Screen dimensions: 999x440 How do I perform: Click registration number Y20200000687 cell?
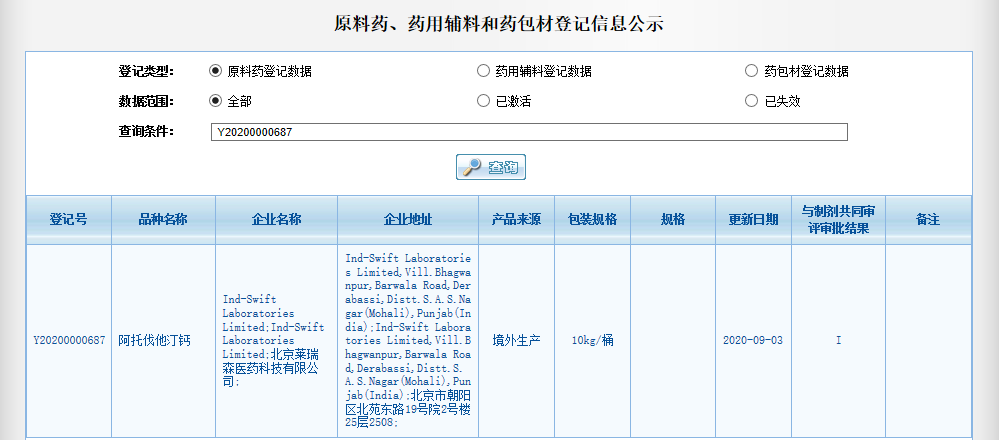click(69, 341)
